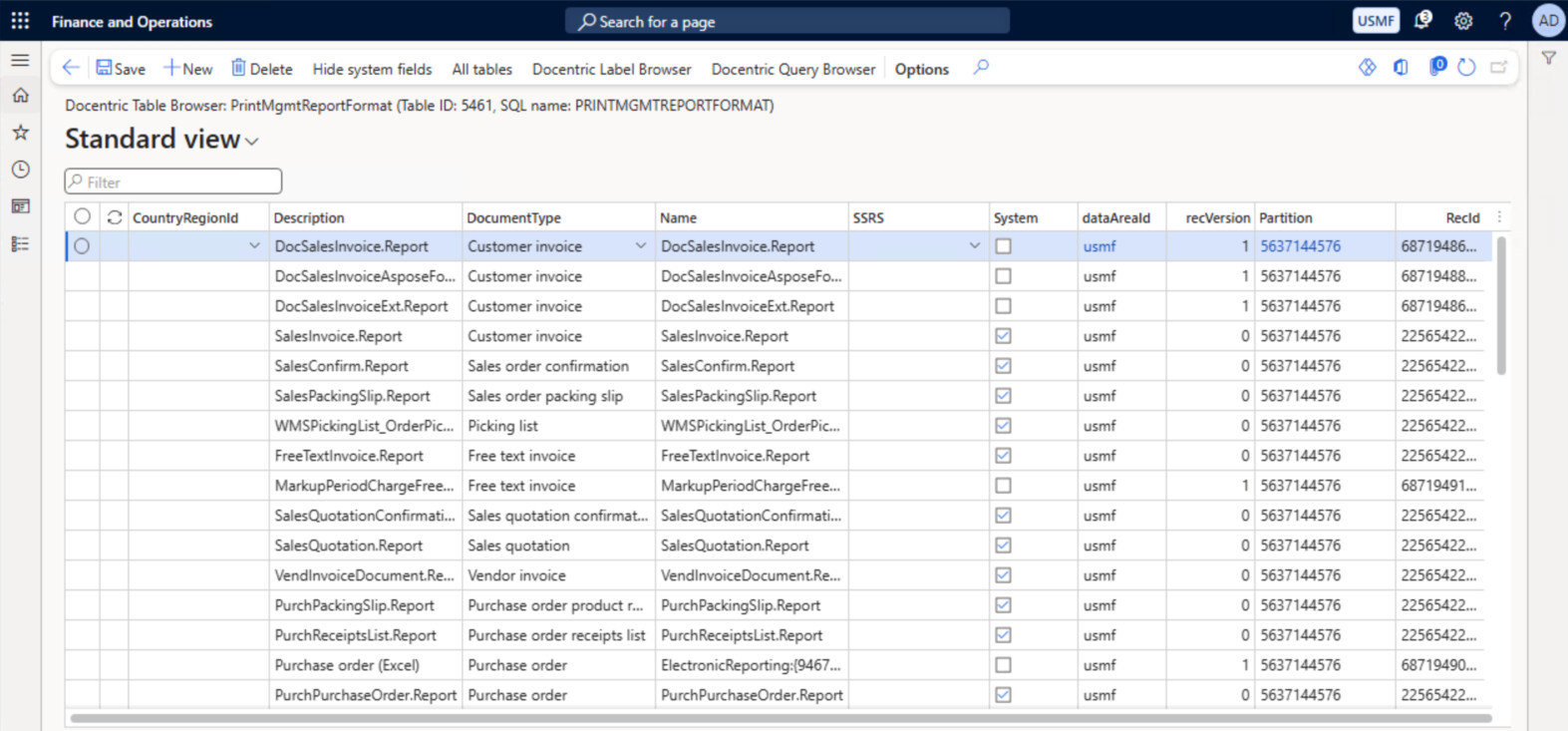The width and height of the screenshot is (1568, 731).
Task: Click the Home icon in left sidebar
Action: tap(20, 96)
